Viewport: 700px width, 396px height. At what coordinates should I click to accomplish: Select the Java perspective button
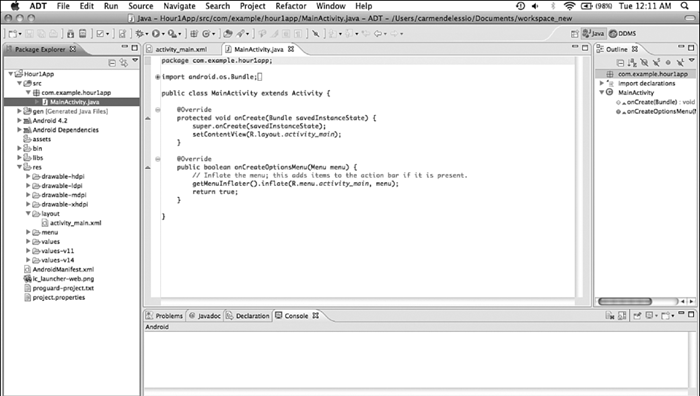coord(593,33)
